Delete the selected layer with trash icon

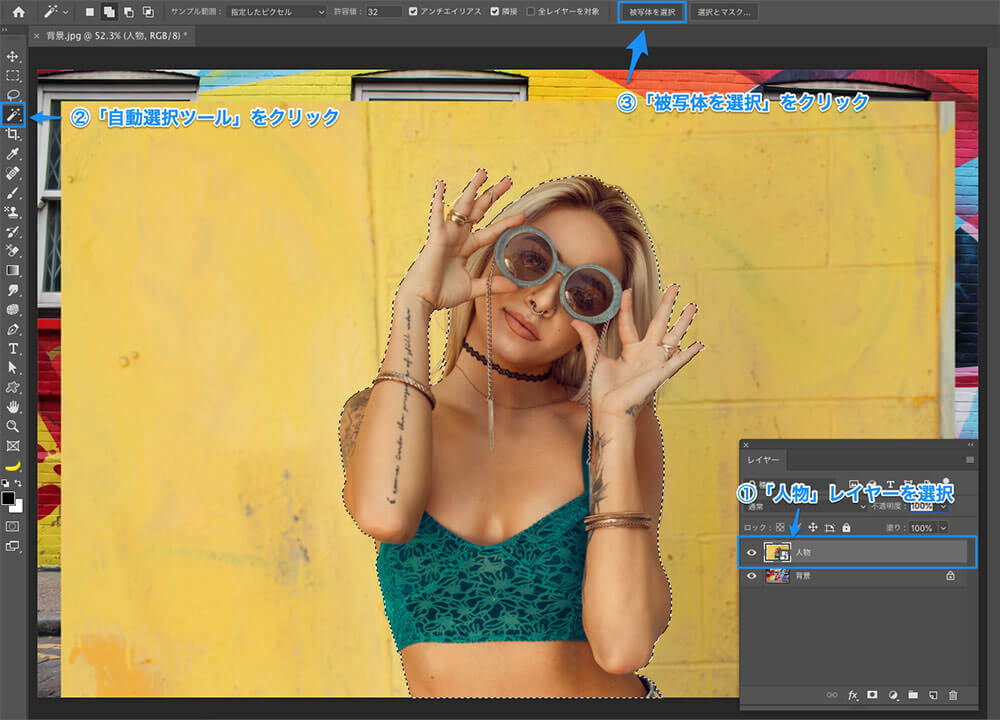pos(953,695)
